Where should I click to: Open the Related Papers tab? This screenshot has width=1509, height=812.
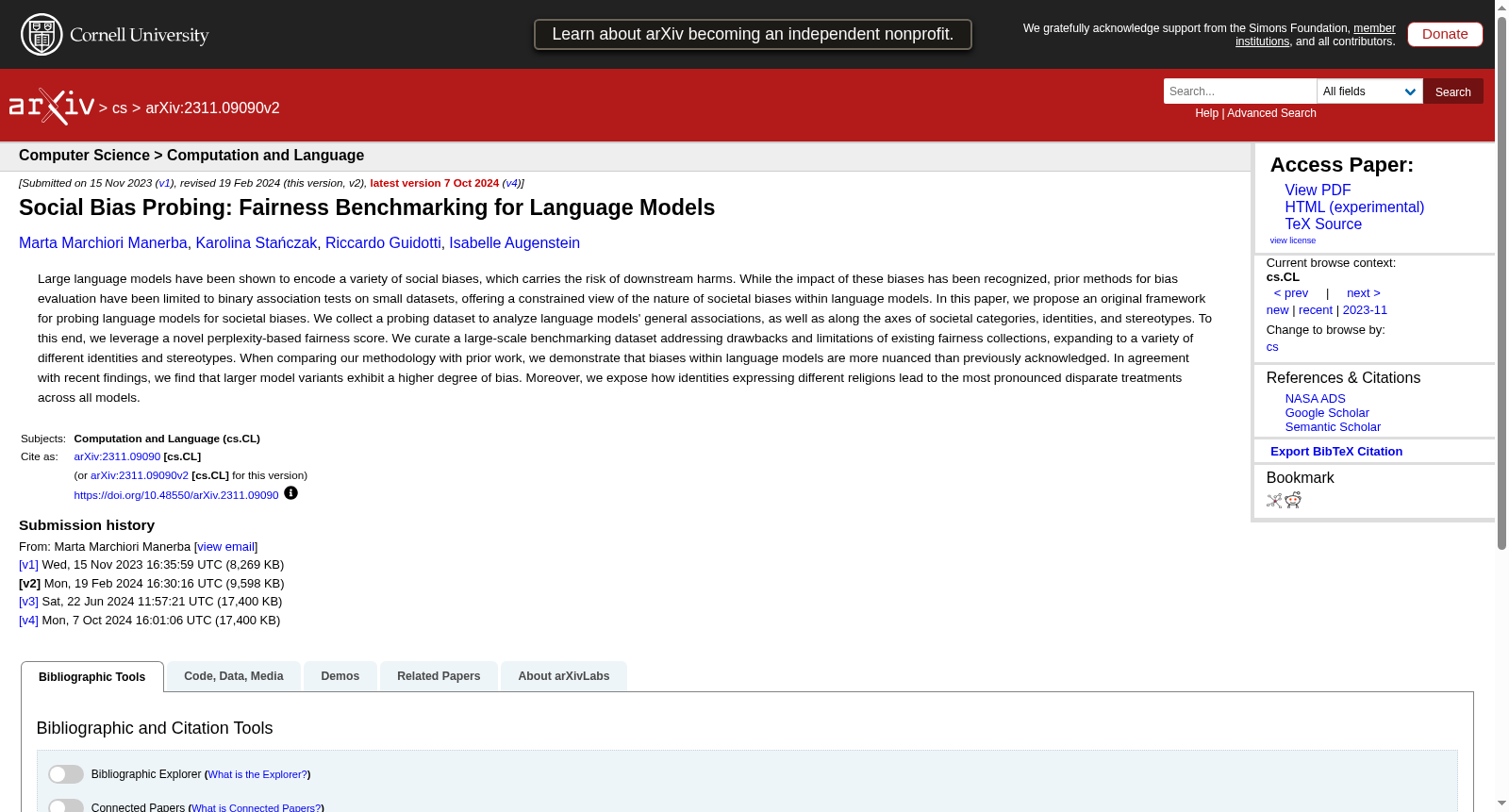pyautogui.click(x=439, y=676)
